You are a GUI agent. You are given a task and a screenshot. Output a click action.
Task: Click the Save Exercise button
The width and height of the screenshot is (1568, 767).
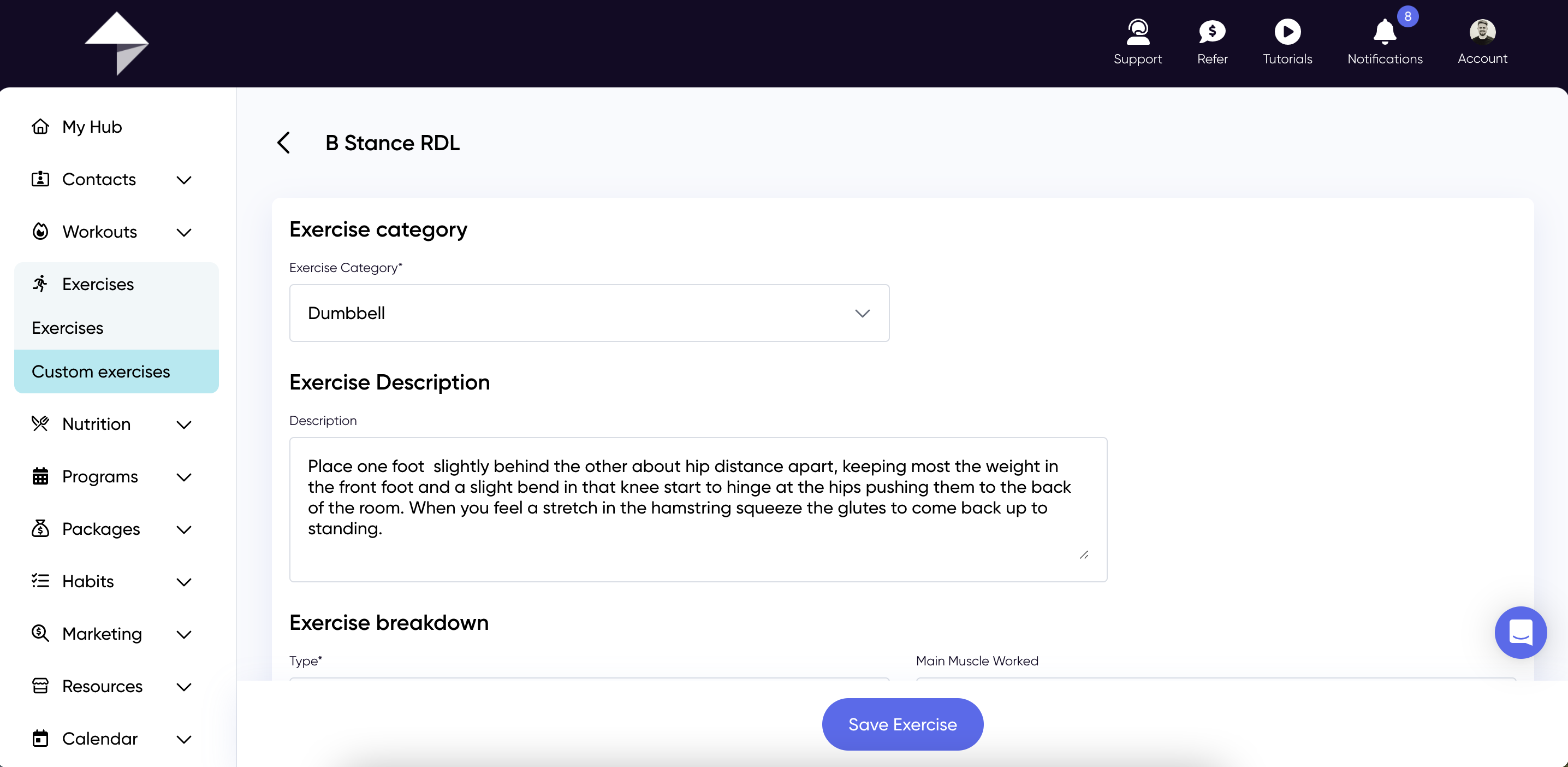[902, 724]
